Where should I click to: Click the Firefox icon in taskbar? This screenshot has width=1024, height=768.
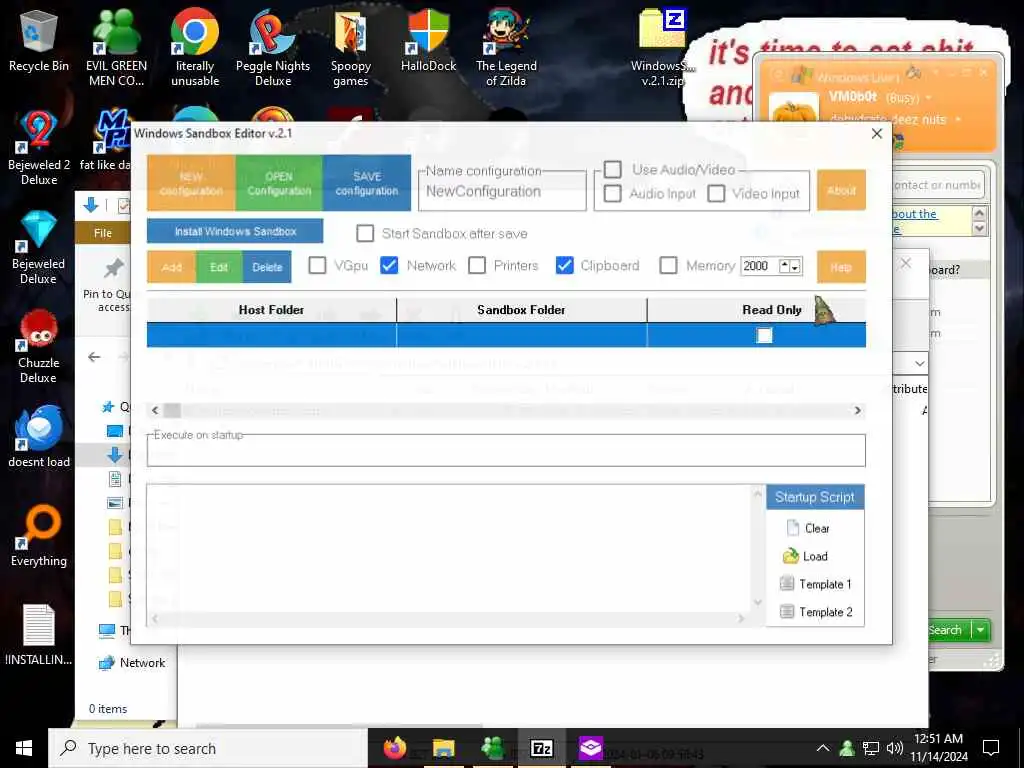point(394,748)
